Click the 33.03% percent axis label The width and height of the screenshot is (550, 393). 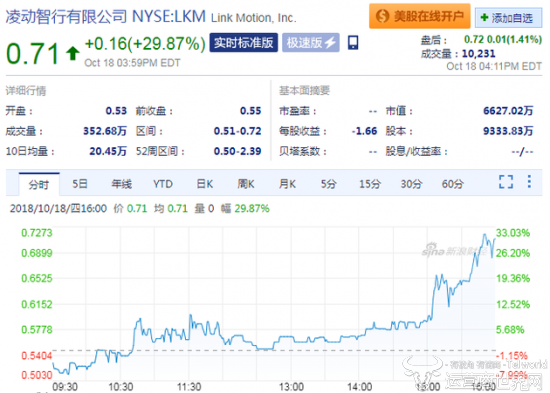[x=513, y=233]
